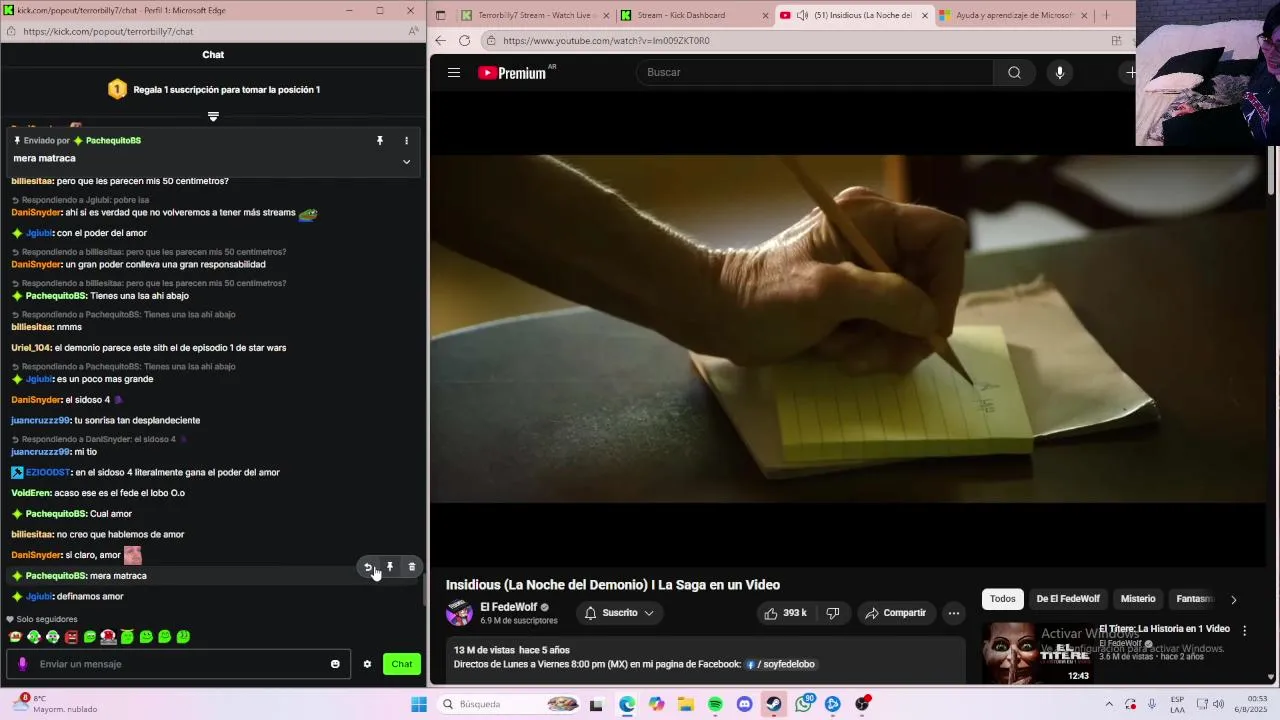Select the Insidious YouTube tab
This screenshot has width=1280, height=720.
855,15
